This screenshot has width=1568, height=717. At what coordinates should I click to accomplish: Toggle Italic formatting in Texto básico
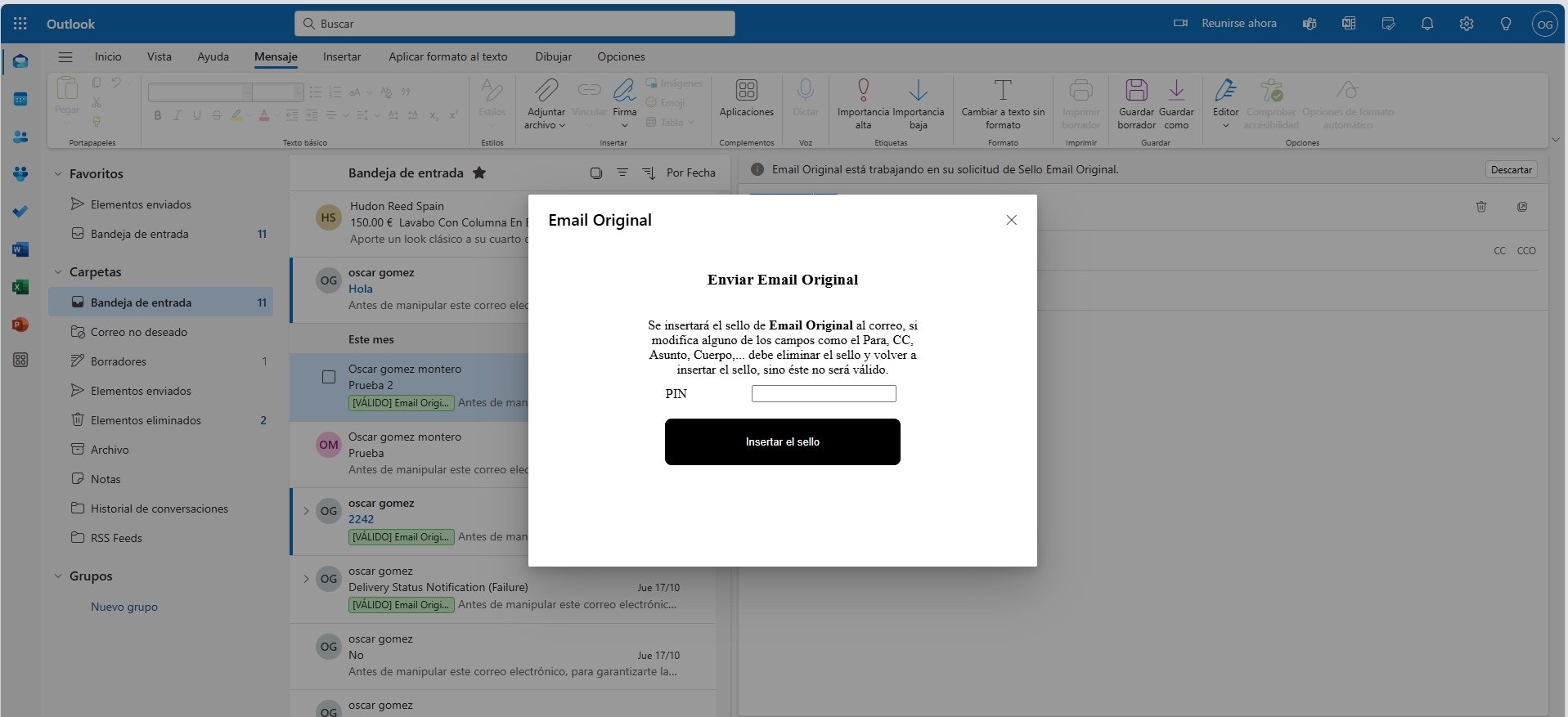click(x=177, y=116)
